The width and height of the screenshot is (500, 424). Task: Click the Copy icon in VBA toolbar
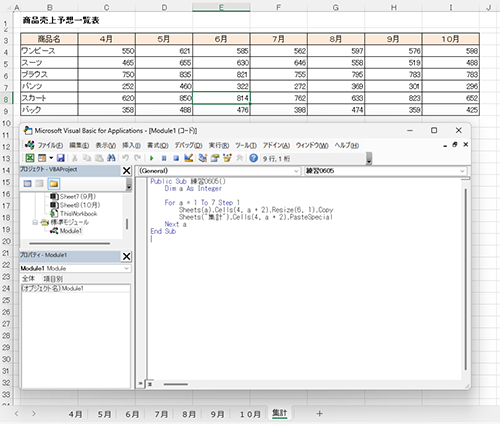click(x=87, y=158)
